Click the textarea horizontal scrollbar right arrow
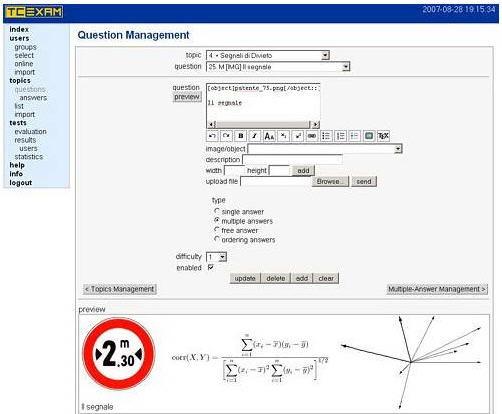Screen dimensions: 502x414 (316, 125)
